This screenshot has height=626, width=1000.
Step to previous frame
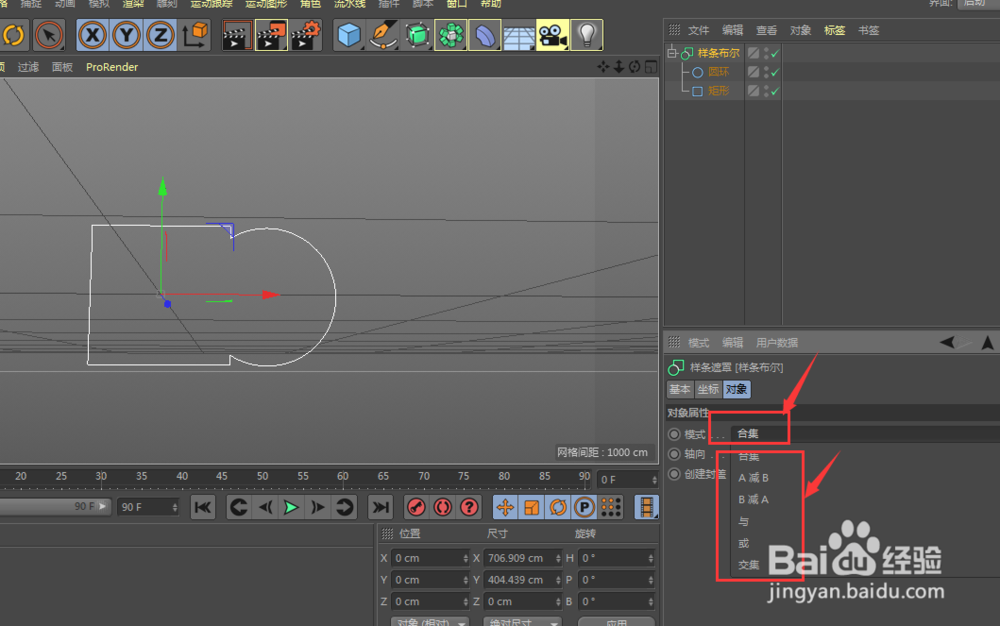[x=265, y=507]
